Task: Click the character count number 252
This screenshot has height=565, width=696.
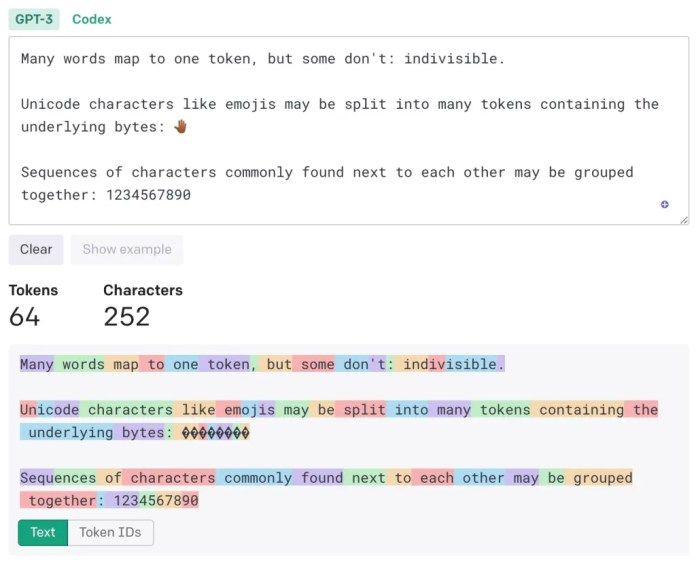Action: tap(126, 317)
